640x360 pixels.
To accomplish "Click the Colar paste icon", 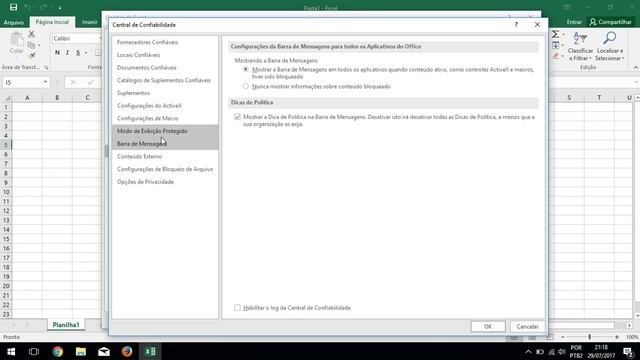I will [17, 43].
